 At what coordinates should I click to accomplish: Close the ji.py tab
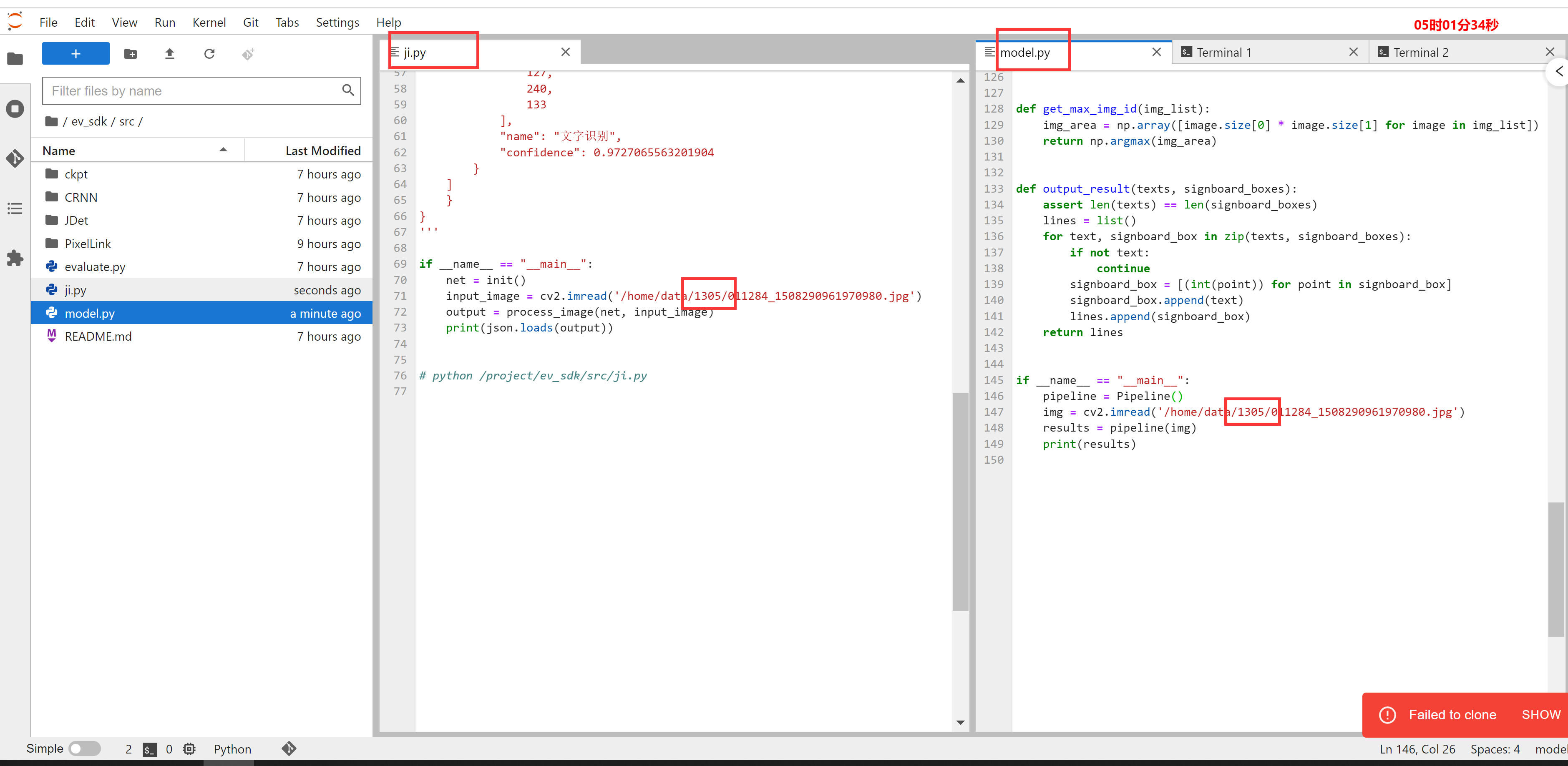[x=566, y=52]
